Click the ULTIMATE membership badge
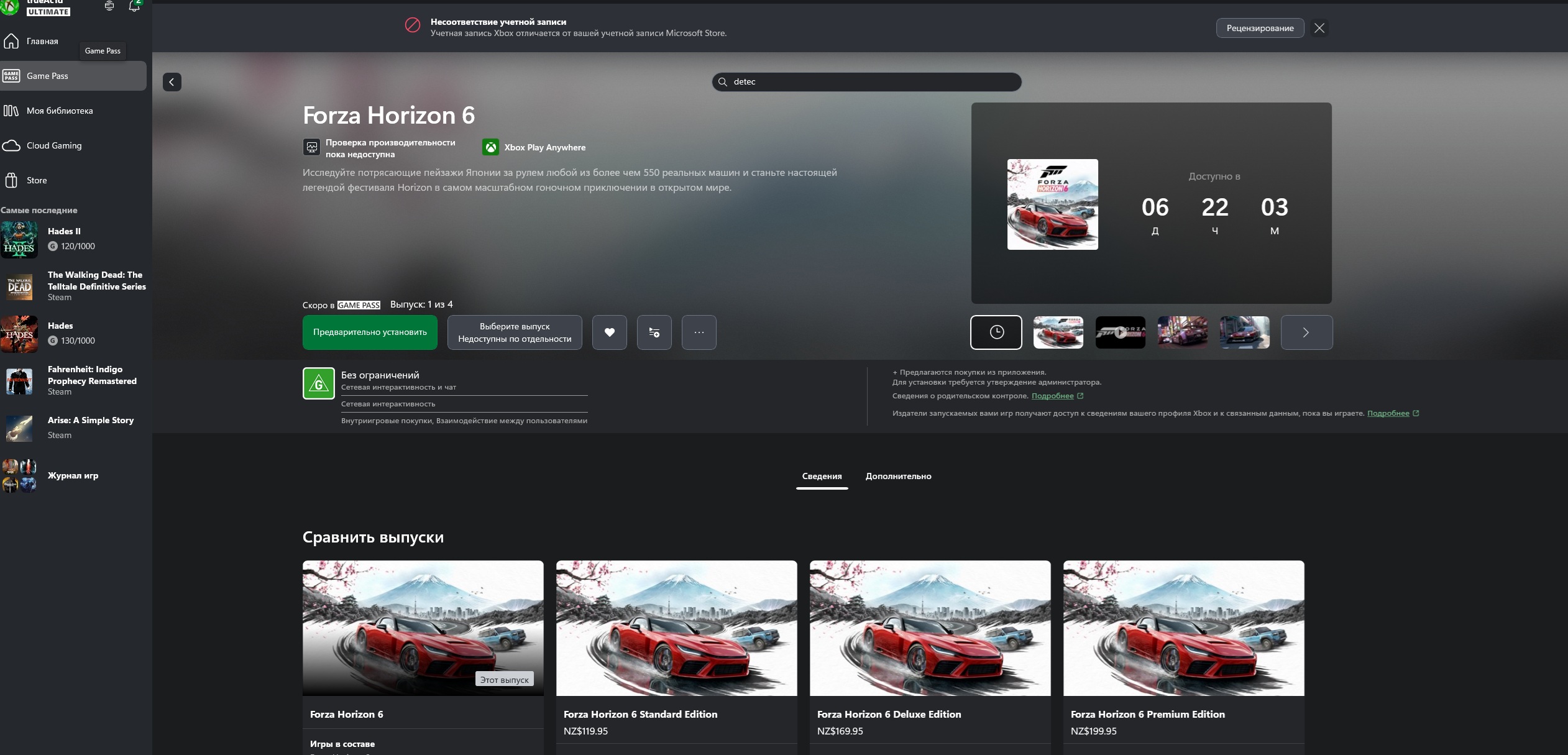The width and height of the screenshot is (1568, 755). (x=48, y=12)
